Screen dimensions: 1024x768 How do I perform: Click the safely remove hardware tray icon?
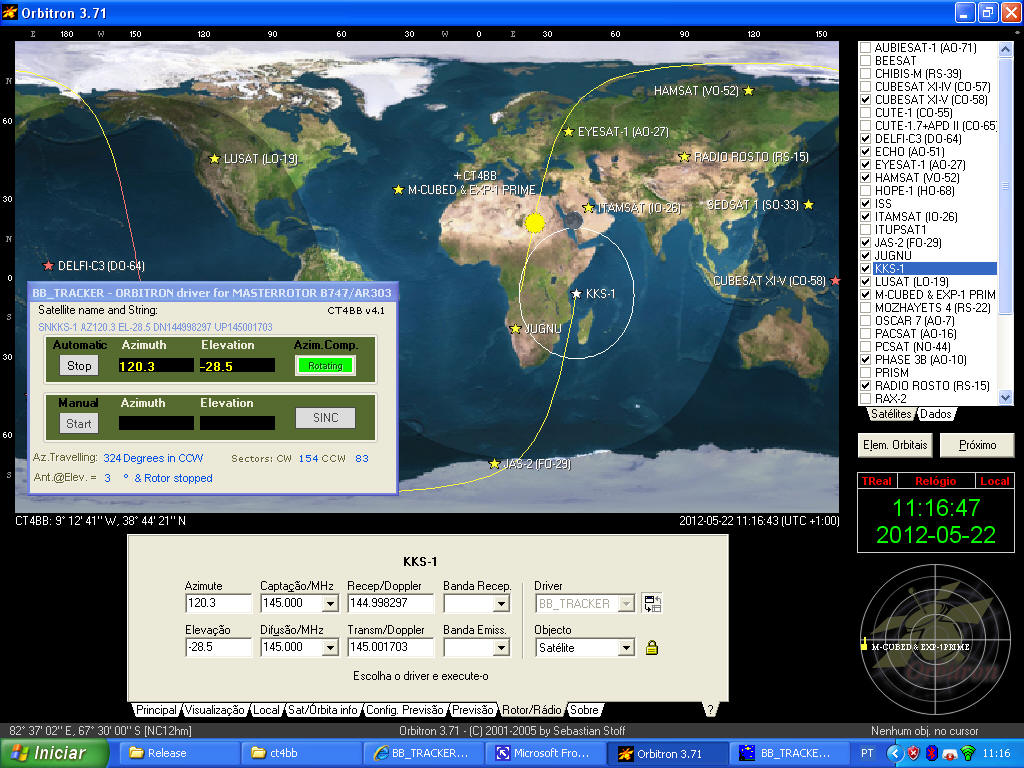click(x=950, y=754)
